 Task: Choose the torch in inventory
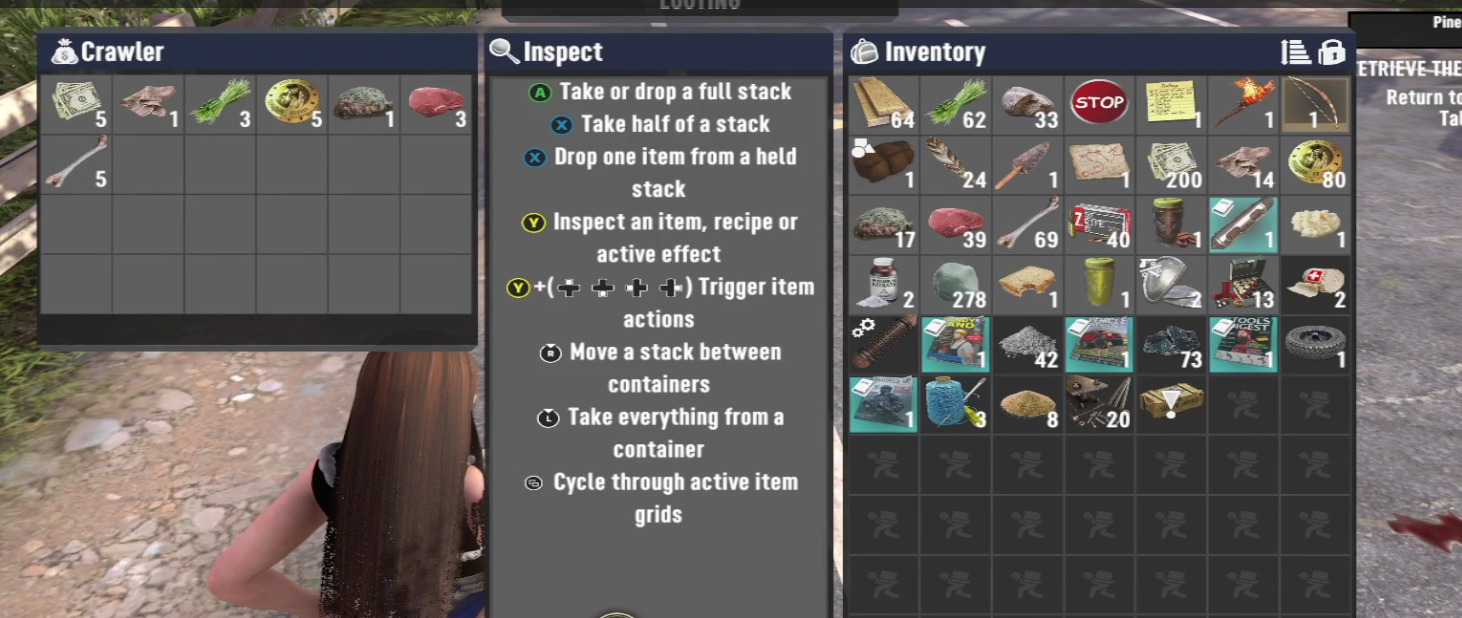(x=1243, y=104)
